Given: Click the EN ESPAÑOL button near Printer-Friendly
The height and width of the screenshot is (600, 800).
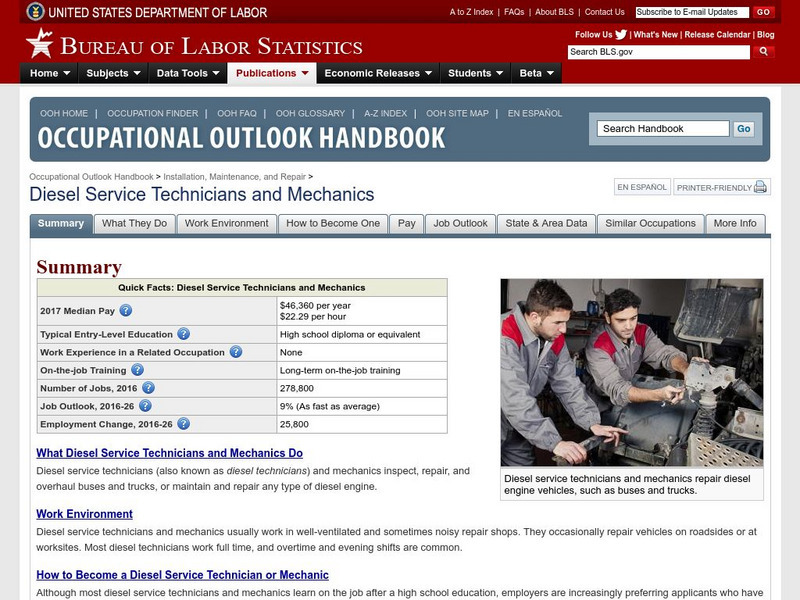Looking at the screenshot, I should [642, 187].
